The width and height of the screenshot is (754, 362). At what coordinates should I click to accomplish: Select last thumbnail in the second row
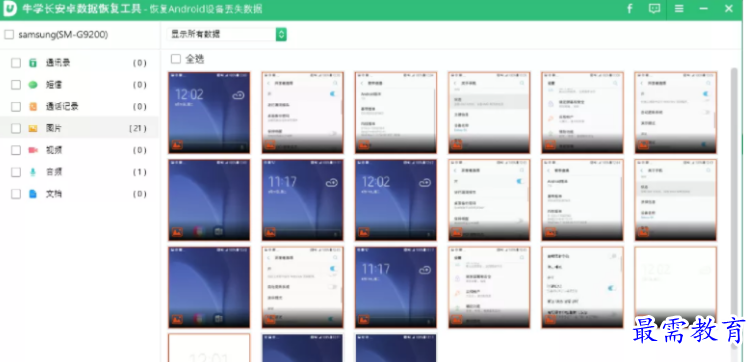click(x=676, y=200)
